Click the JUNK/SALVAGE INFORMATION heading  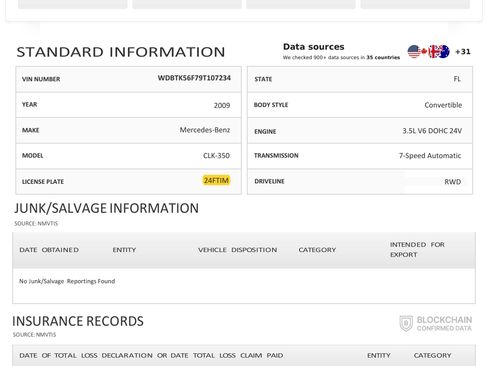click(106, 208)
